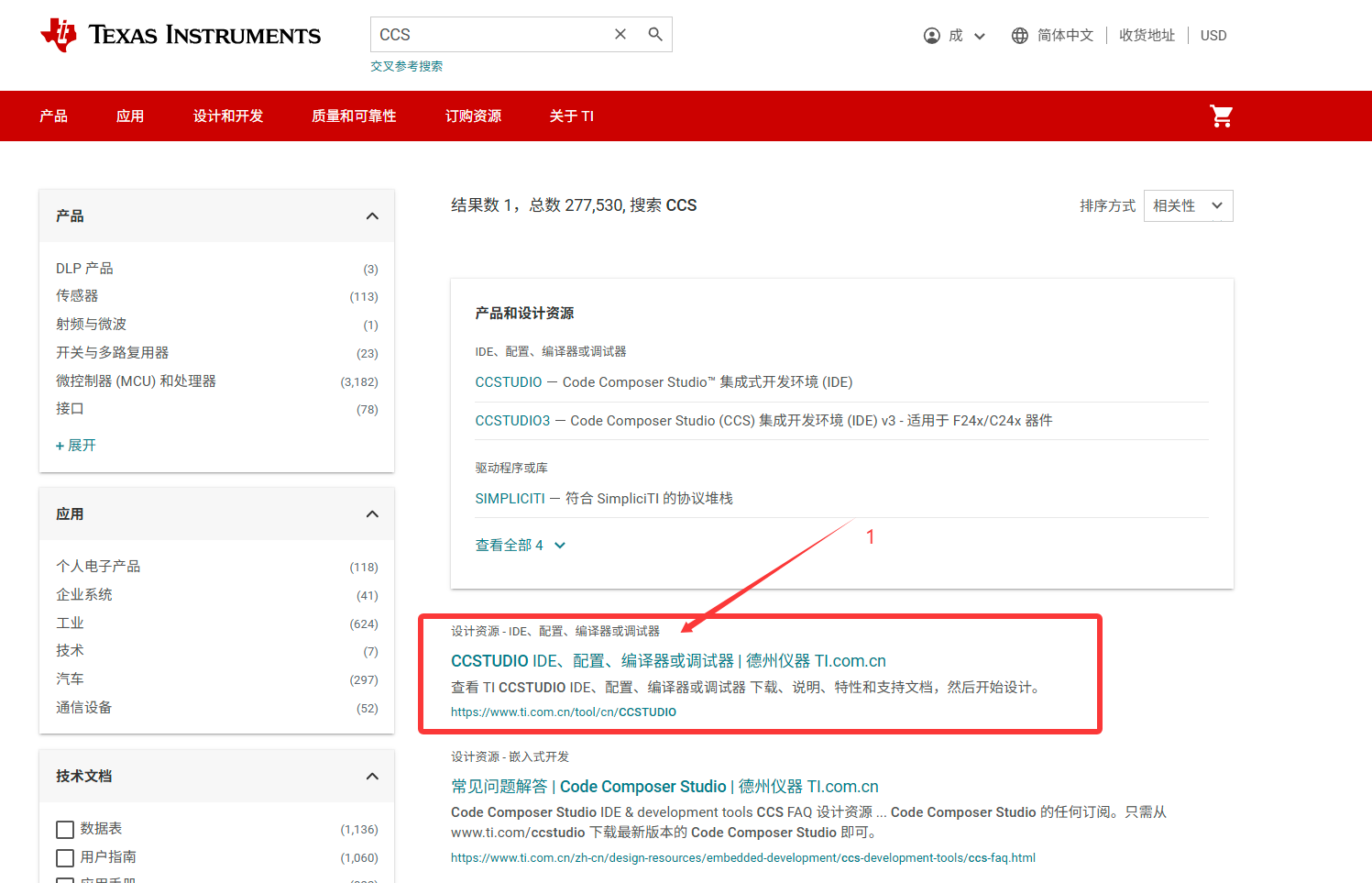The width and height of the screenshot is (1372, 883).
Task: Expand 查看全部 4 results
Action: coord(520,546)
